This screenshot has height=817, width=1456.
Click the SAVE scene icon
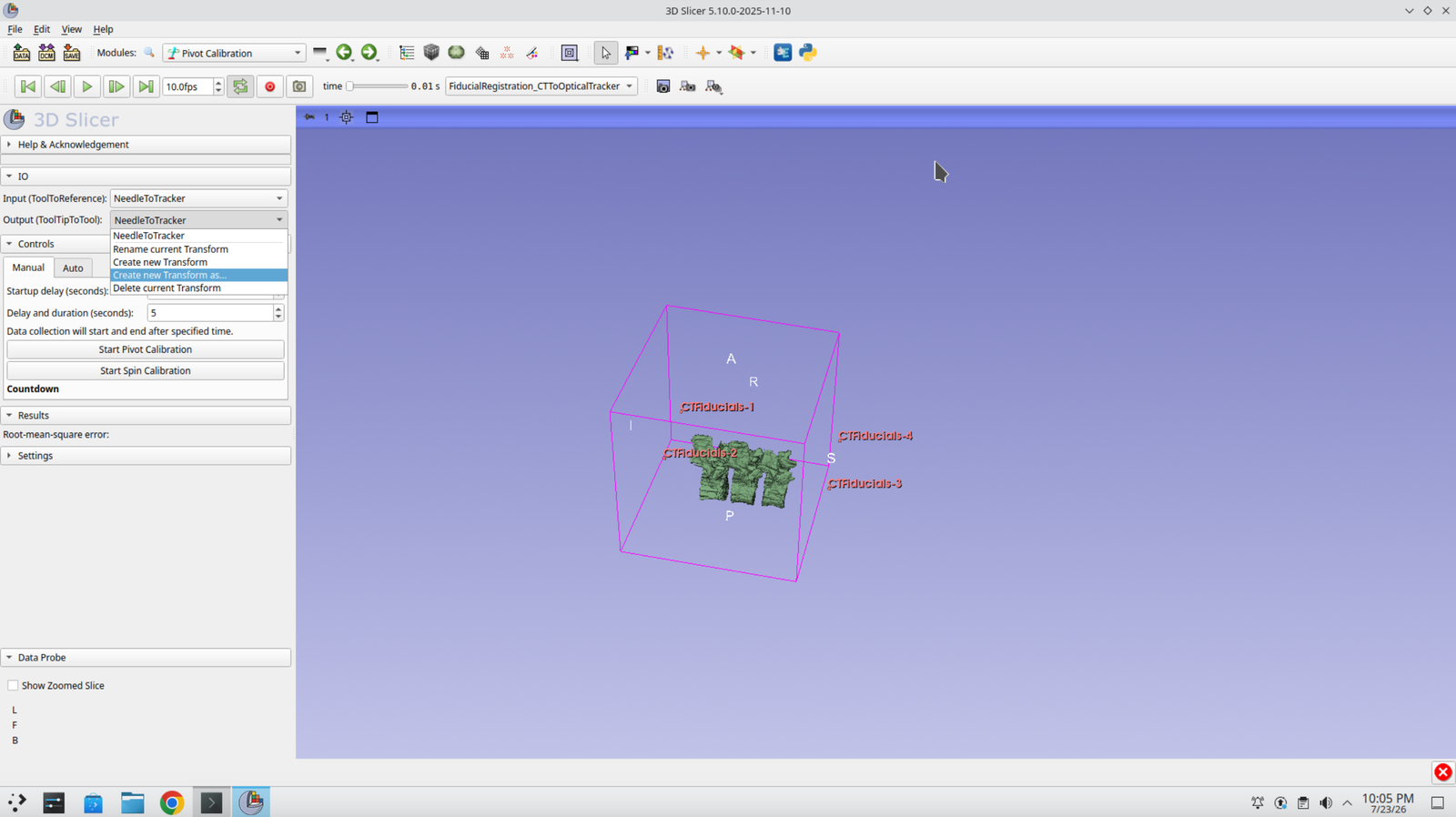[x=71, y=53]
